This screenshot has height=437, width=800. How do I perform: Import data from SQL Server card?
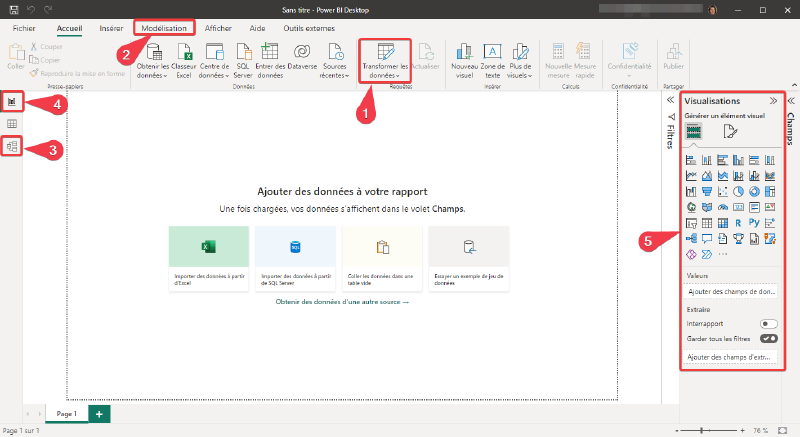tap(295, 259)
